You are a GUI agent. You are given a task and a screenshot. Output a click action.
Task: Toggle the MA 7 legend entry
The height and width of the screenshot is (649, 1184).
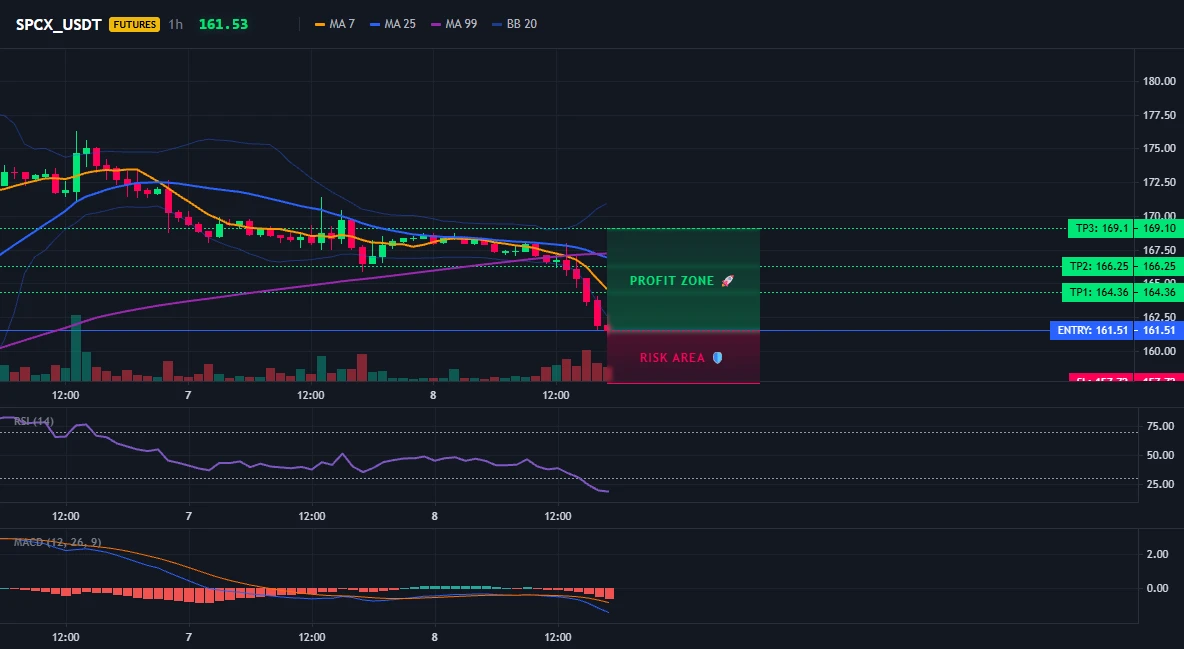(335, 24)
